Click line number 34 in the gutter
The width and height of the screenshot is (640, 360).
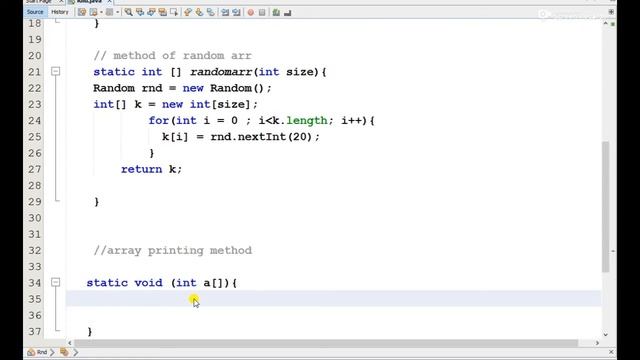(35, 282)
